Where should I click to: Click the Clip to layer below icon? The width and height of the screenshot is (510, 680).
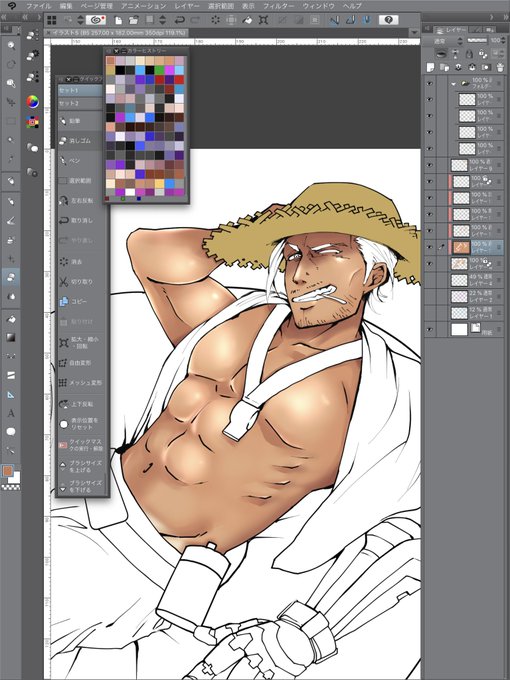click(441, 53)
